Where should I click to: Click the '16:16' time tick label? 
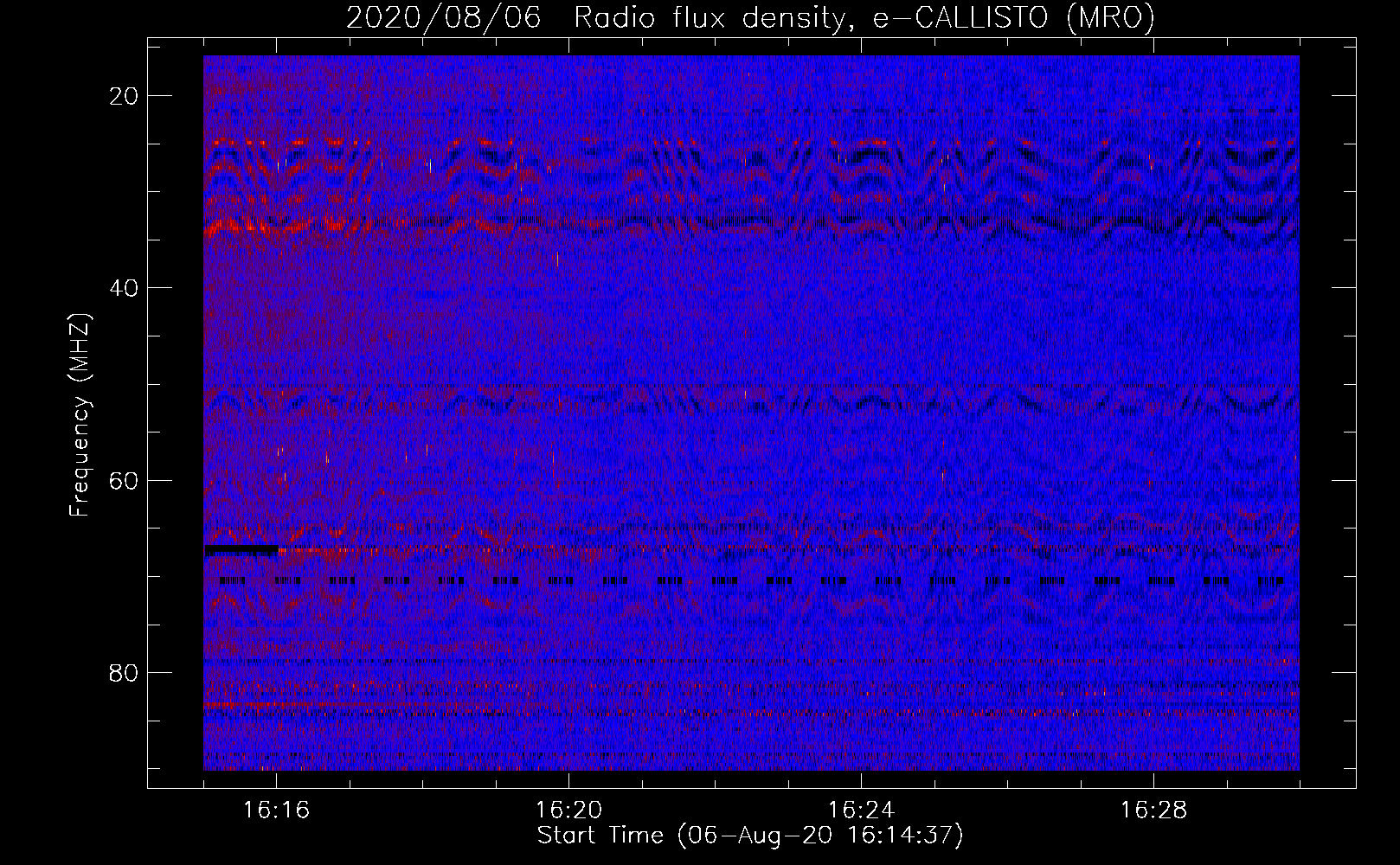coord(277,811)
